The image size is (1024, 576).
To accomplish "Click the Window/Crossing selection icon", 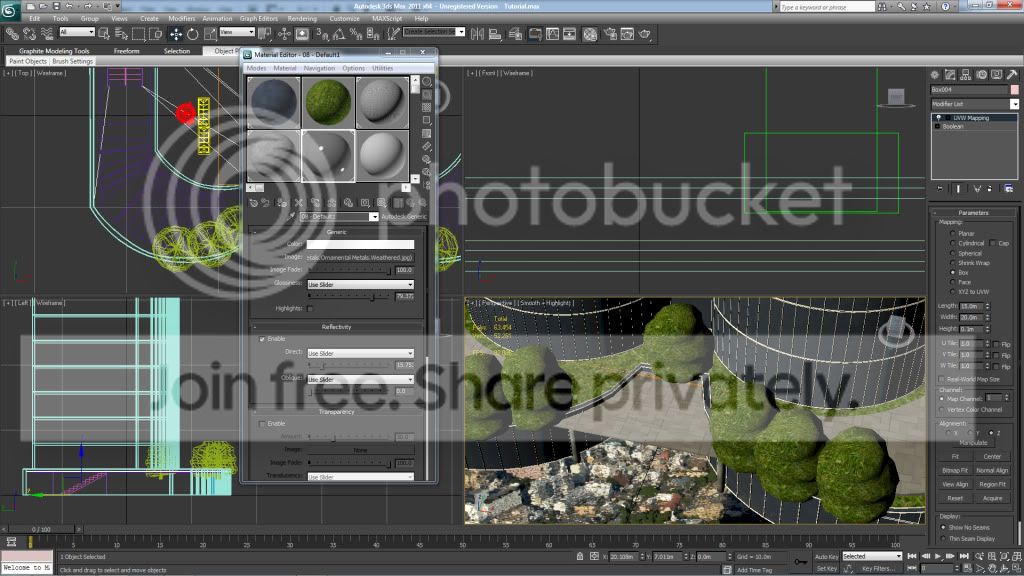I will tap(155, 33).
